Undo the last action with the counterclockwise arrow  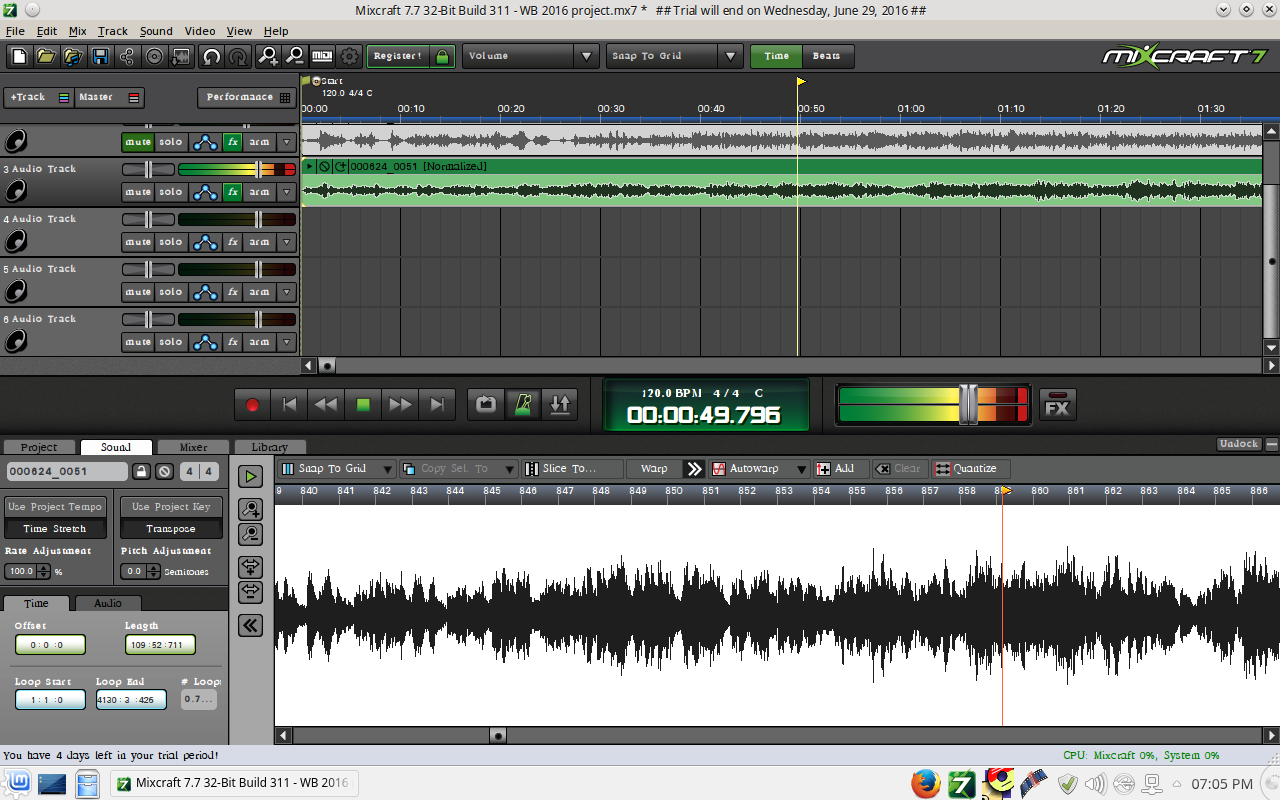point(211,56)
